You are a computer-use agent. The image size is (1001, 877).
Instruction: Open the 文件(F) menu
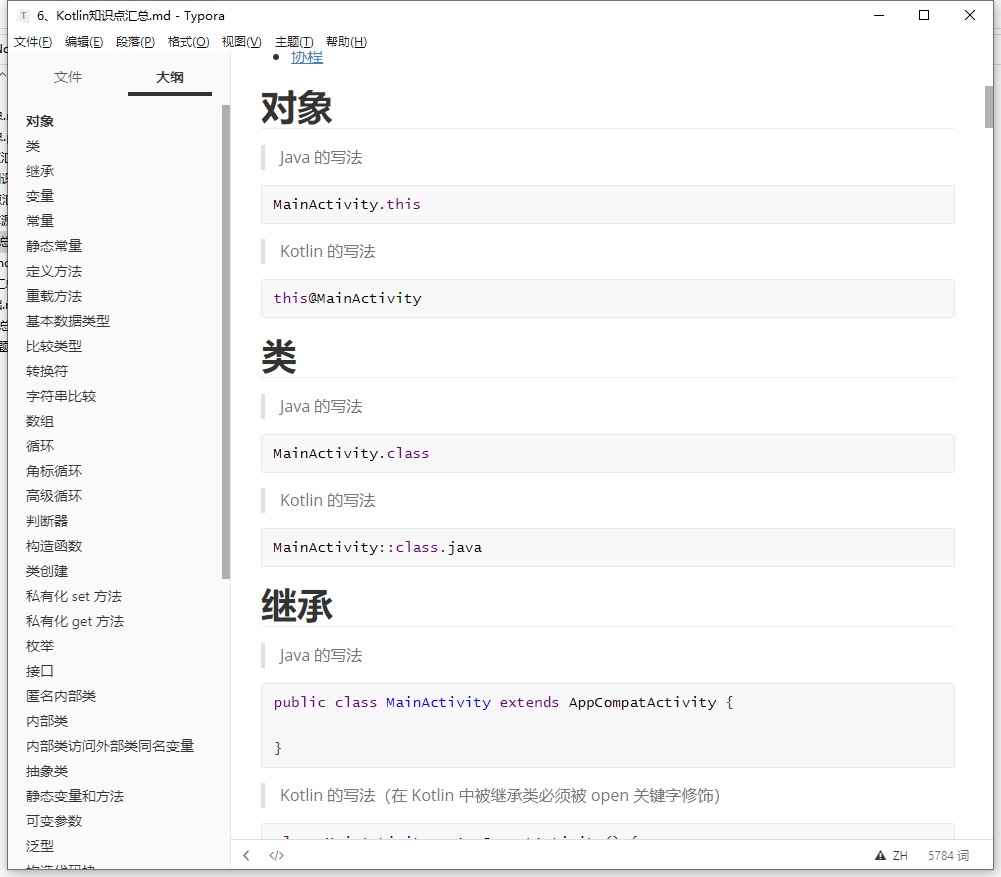(33, 41)
